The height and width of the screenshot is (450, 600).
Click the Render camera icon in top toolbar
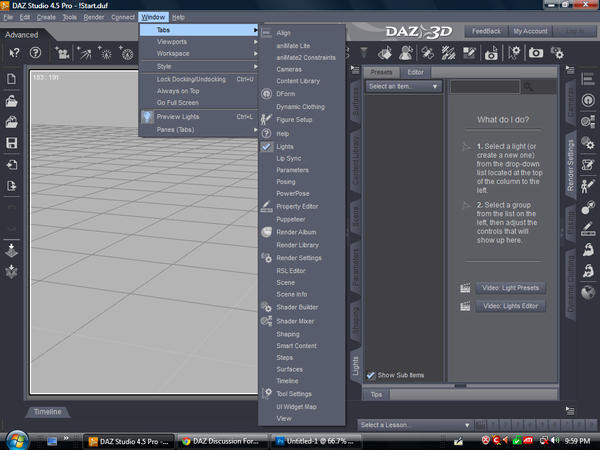coord(536,53)
